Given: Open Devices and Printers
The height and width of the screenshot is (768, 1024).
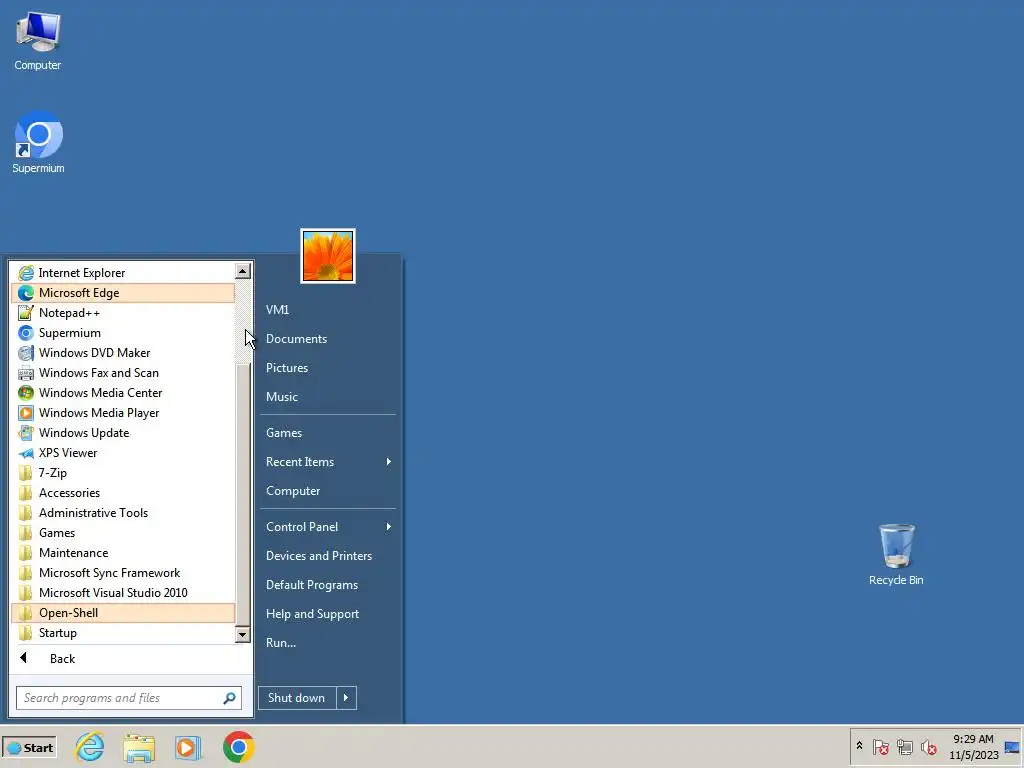Looking at the screenshot, I should pyautogui.click(x=328, y=556).
